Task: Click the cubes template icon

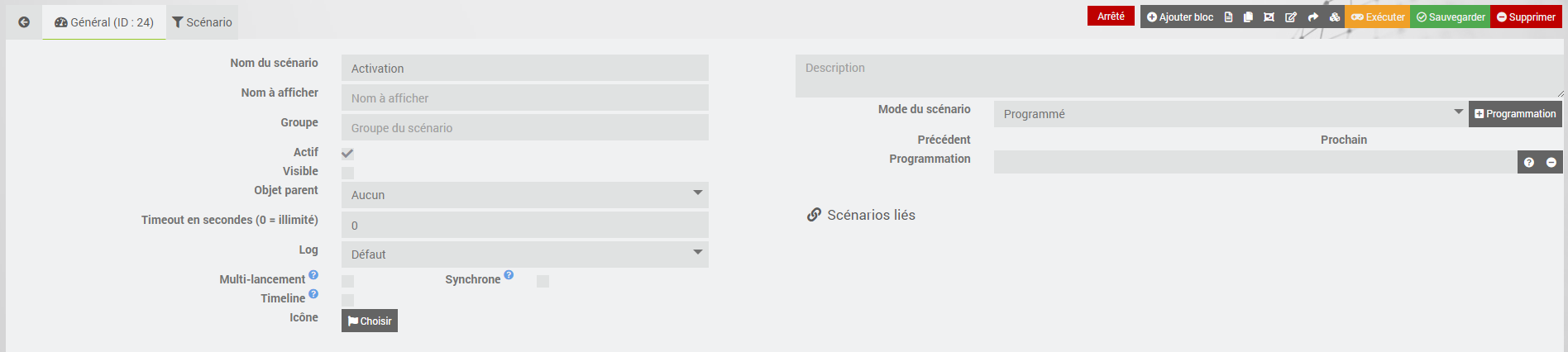Action: click(1335, 17)
